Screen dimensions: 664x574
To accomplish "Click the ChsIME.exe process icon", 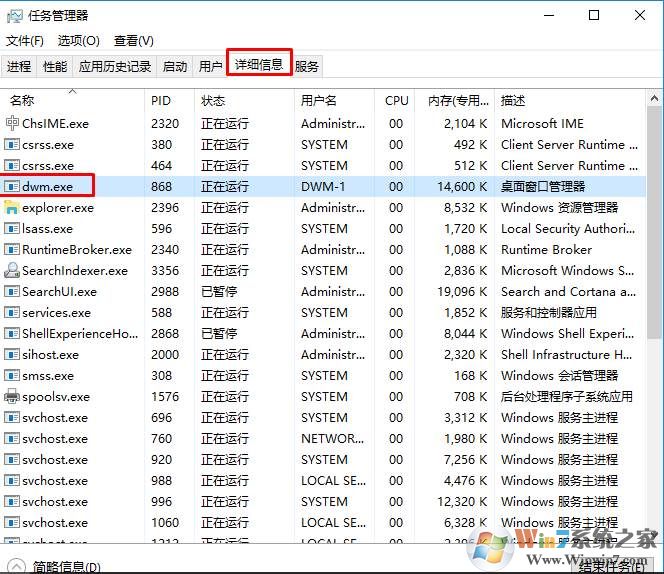I will (x=12, y=124).
